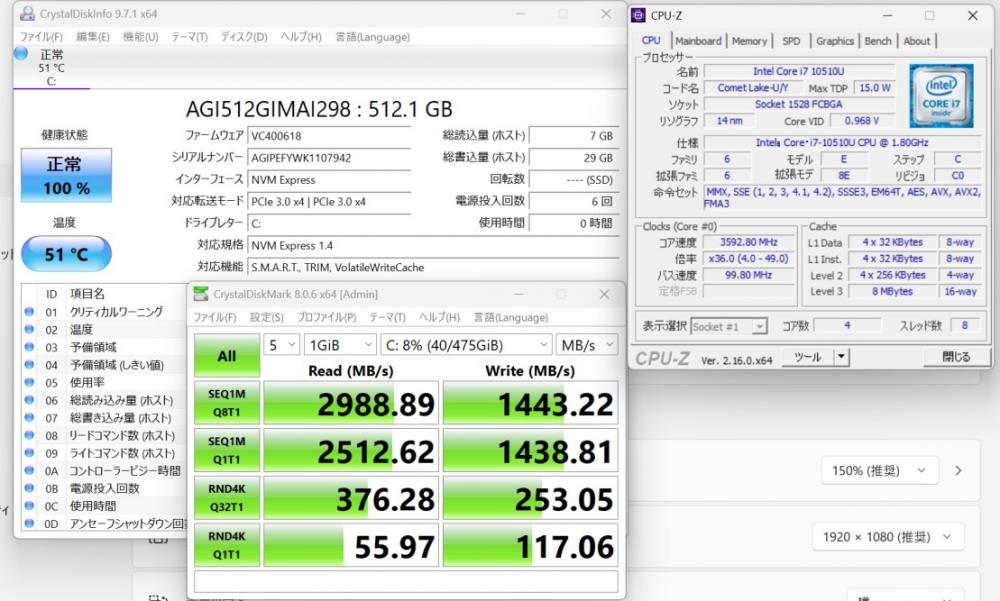
Task: Start SEQ1M Q8T1 benchmark test
Action: click(227, 403)
